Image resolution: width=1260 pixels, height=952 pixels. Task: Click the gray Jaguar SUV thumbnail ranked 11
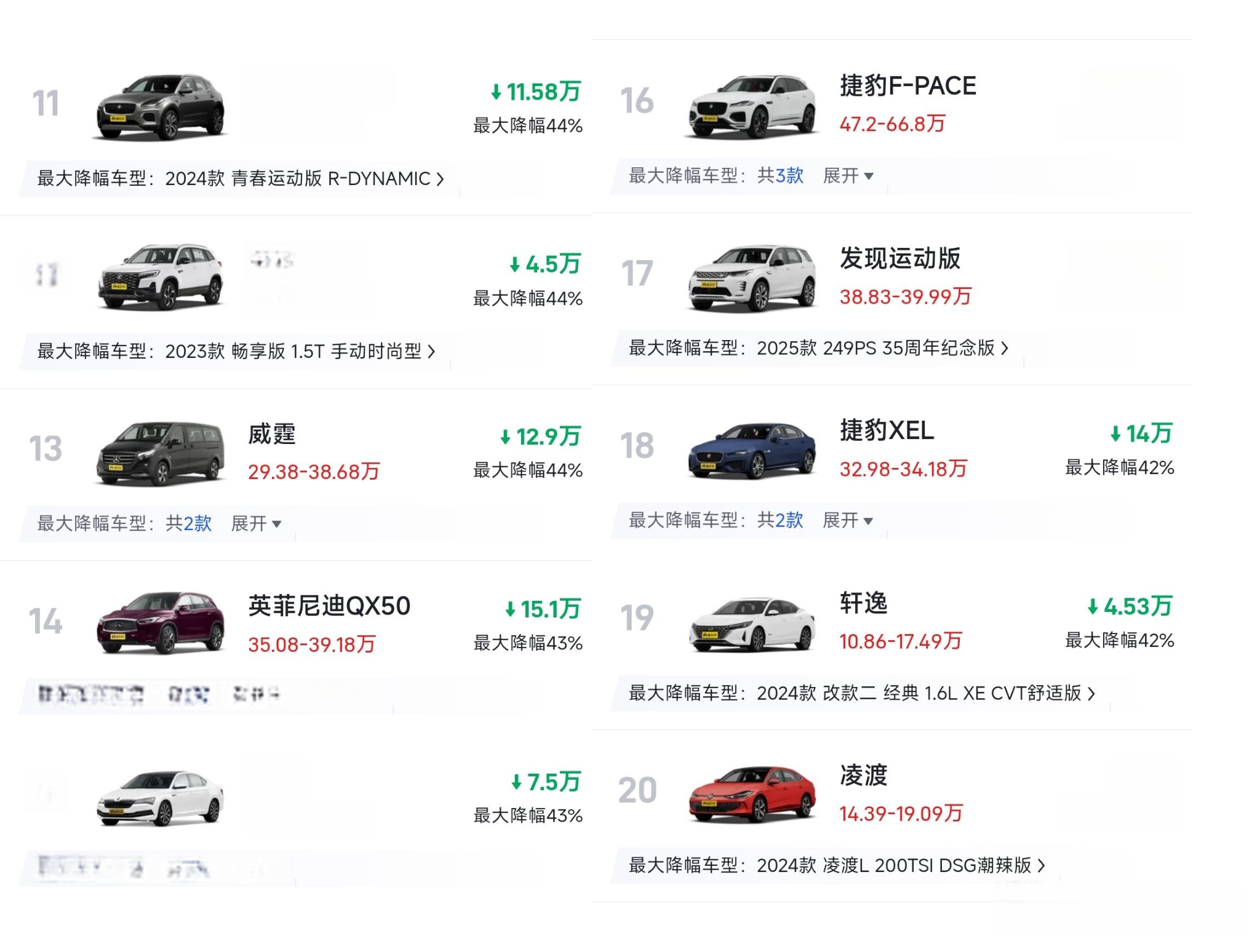(x=160, y=107)
